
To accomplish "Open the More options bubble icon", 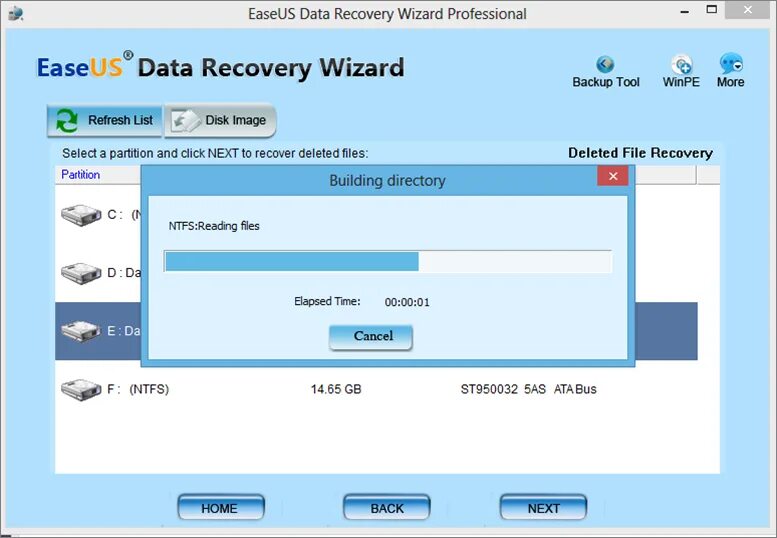I will [730, 71].
